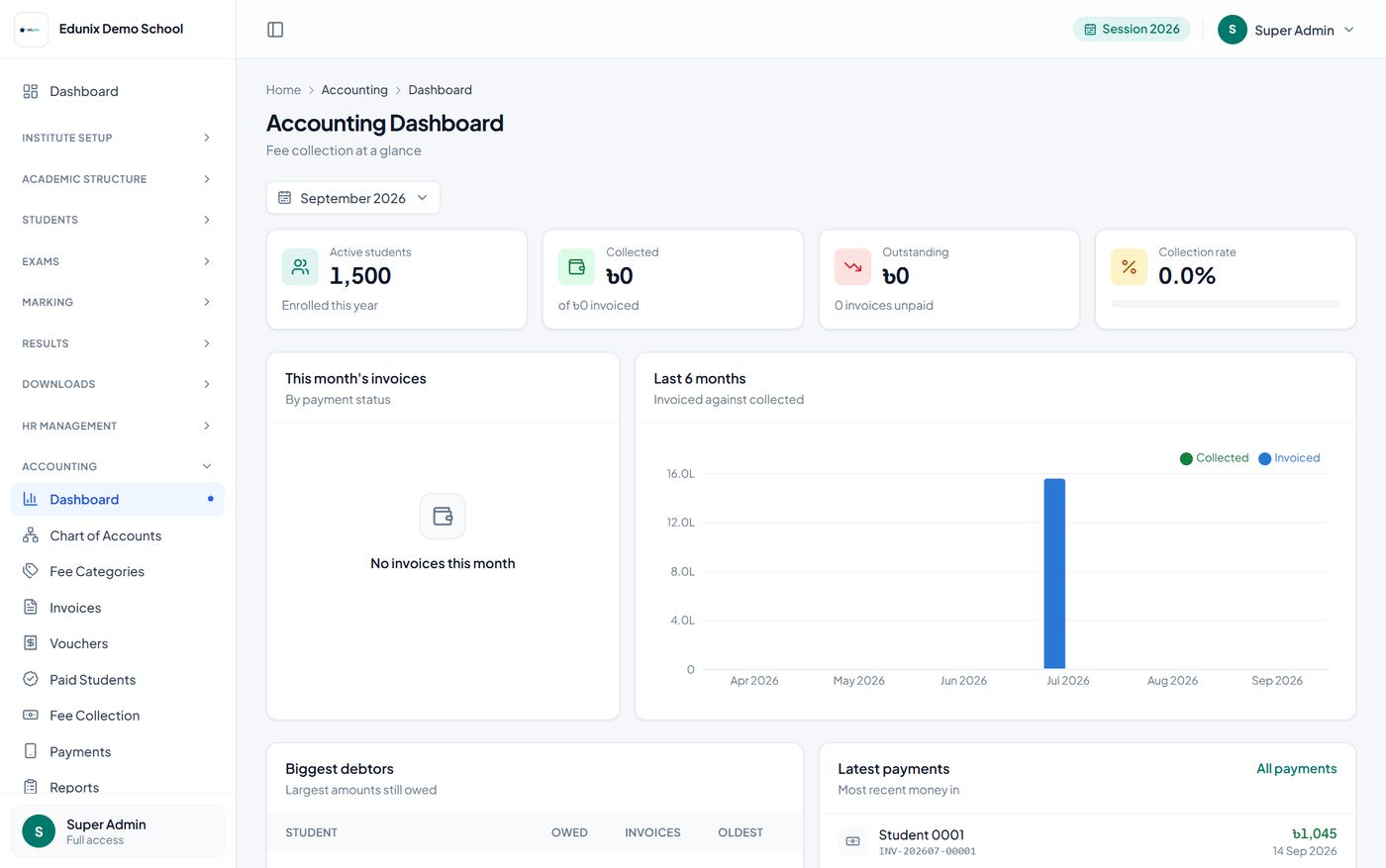The image size is (1386, 868).
Task: Click the Edunix Demo School logo
Action: click(x=31, y=30)
